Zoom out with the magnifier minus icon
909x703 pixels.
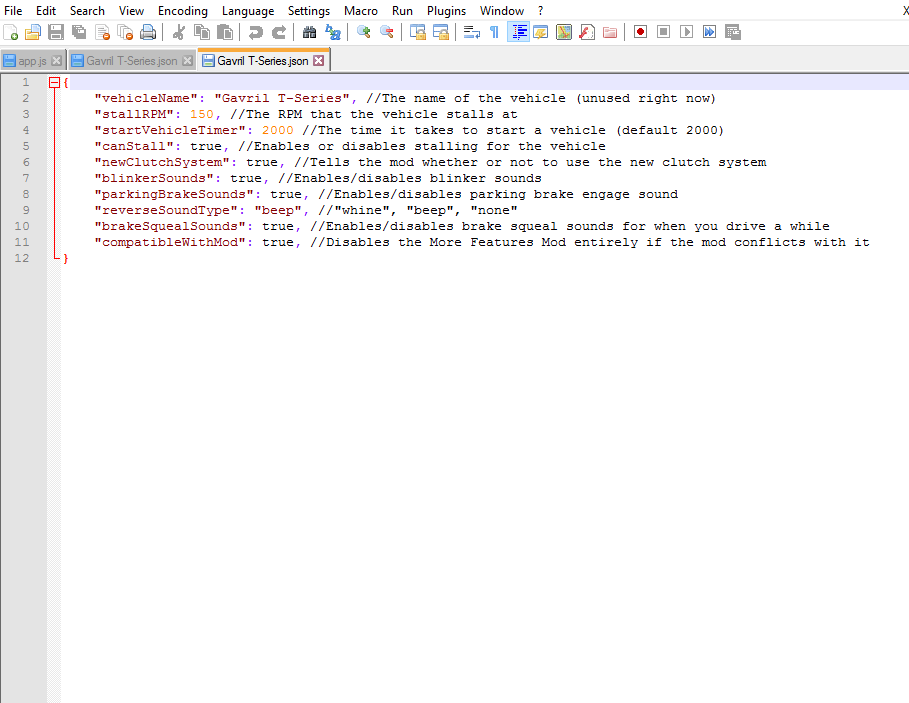tap(386, 32)
